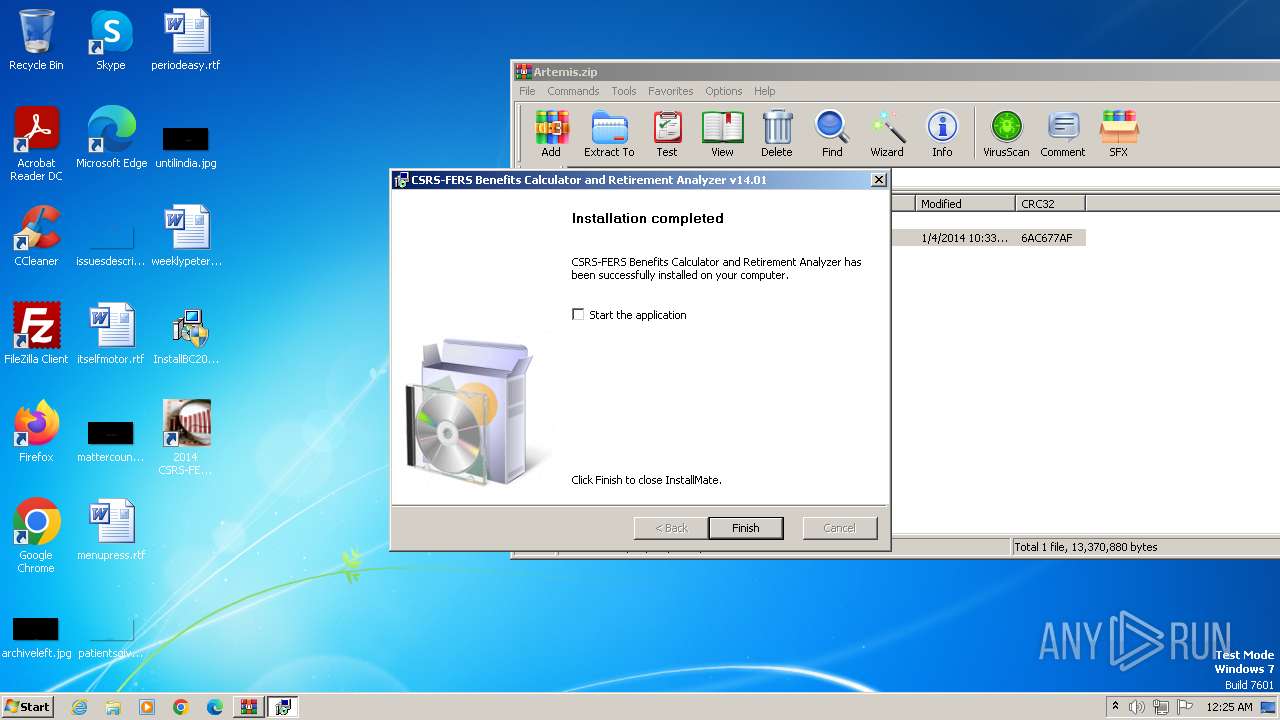
Task: Open the Options menu in WinRAR
Action: (x=723, y=91)
